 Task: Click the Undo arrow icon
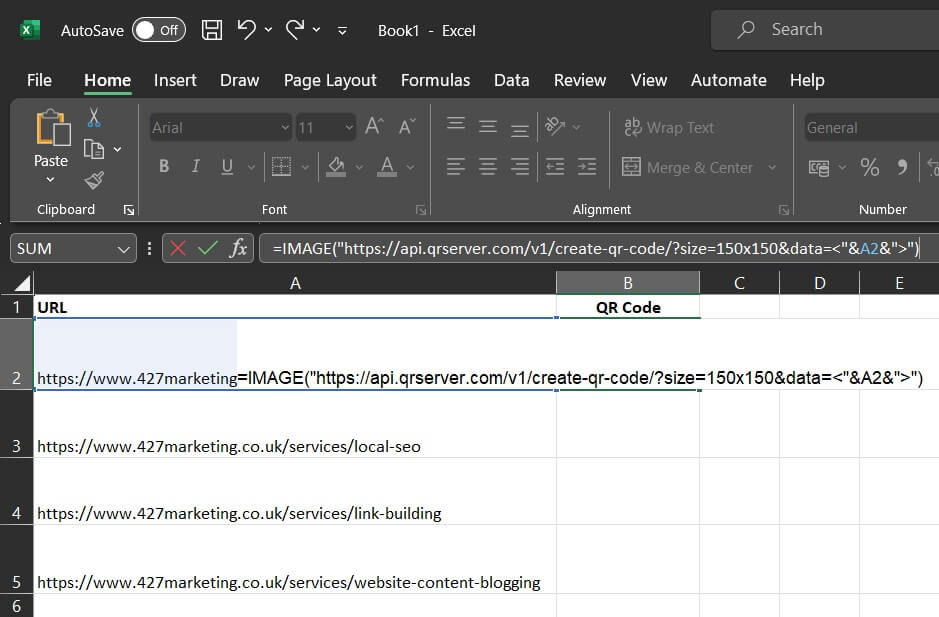pos(246,29)
